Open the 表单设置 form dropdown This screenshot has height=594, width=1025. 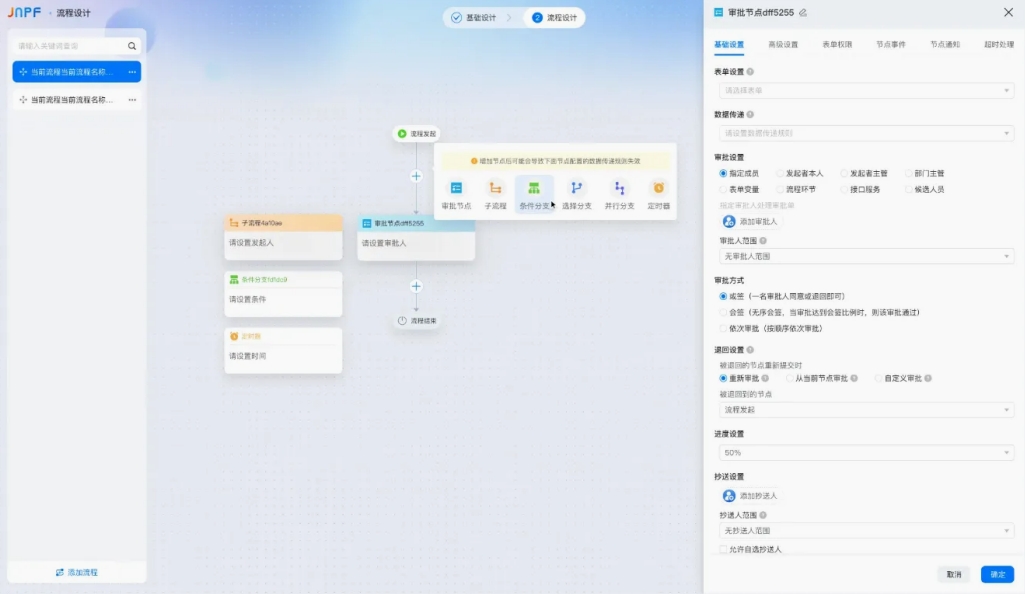tap(863, 89)
